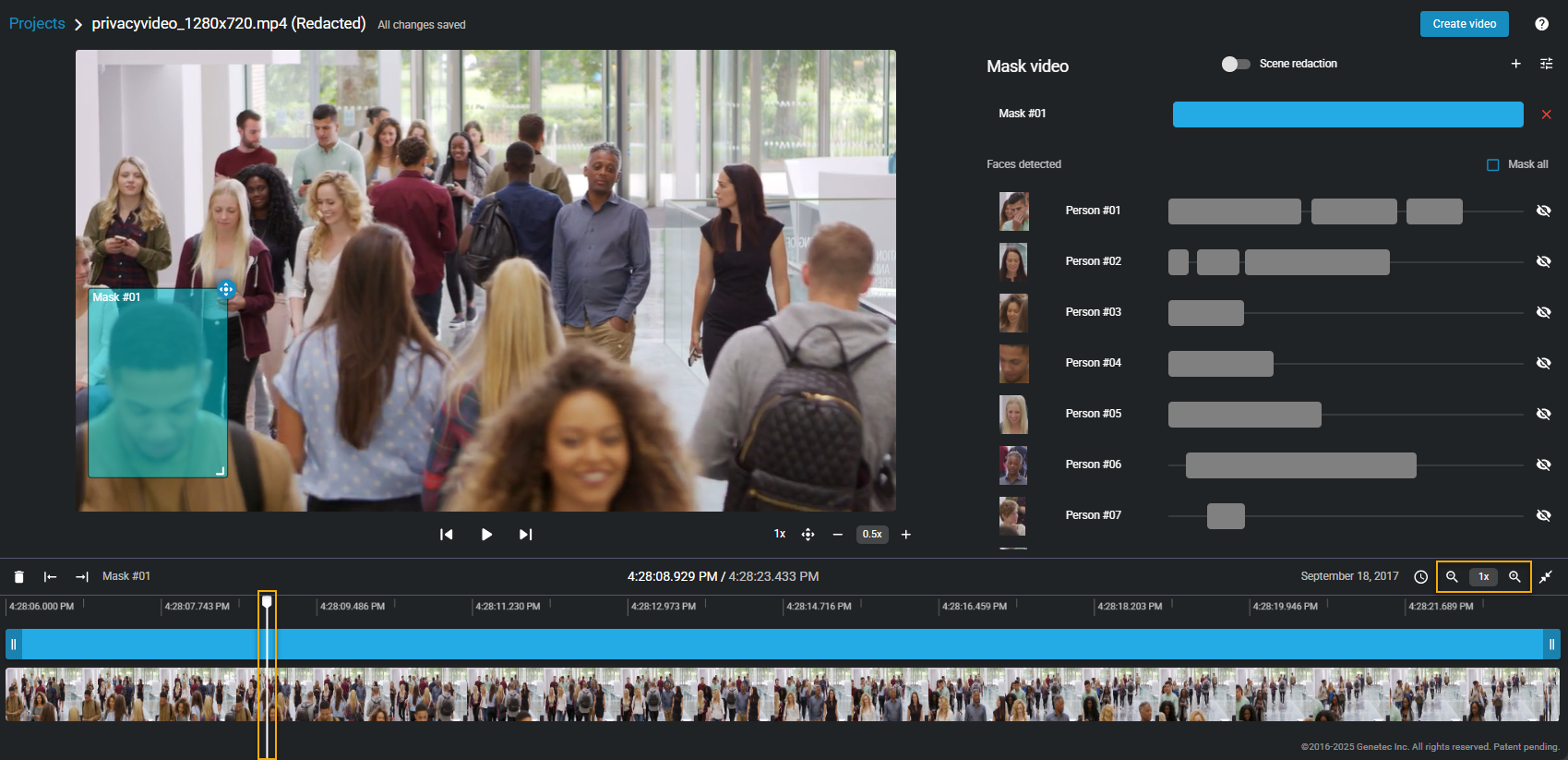Collapse the timeline with the arrows icon

[1546, 577]
